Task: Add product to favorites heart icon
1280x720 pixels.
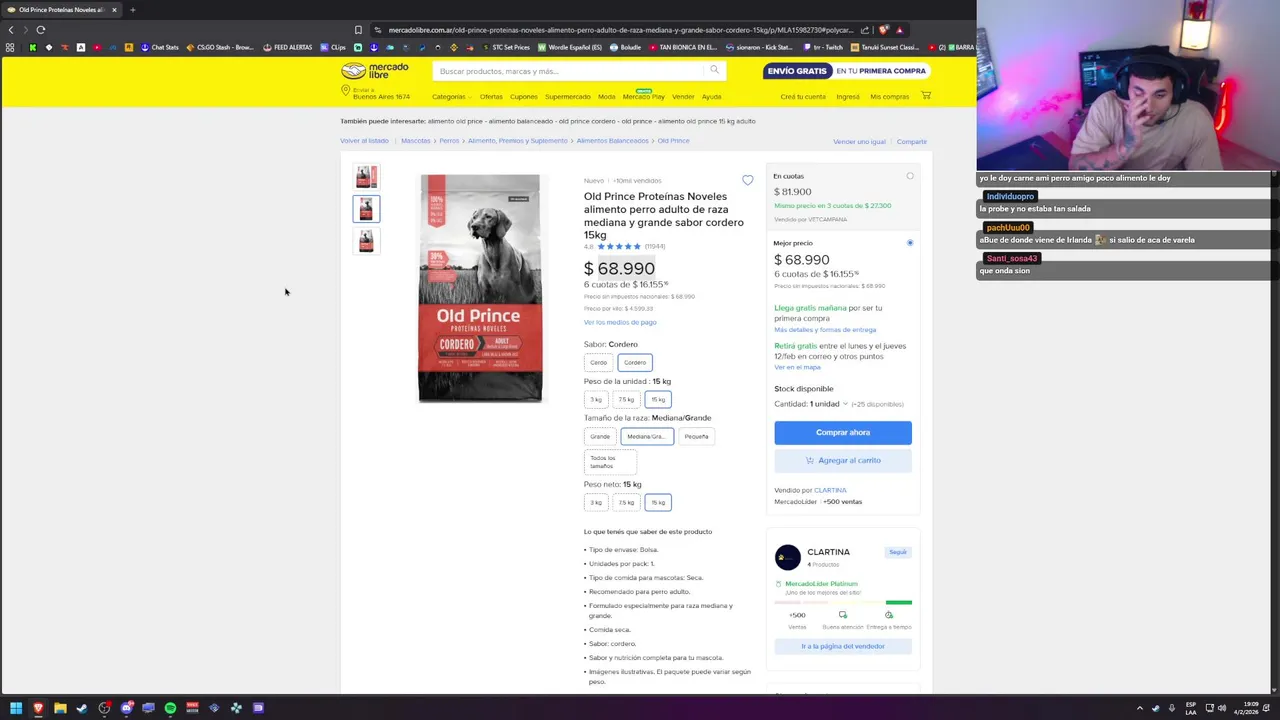Action: (x=748, y=180)
